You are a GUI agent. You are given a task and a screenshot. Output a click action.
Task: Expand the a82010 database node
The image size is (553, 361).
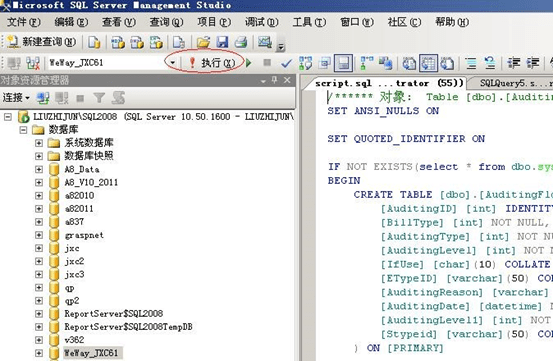(x=39, y=196)
